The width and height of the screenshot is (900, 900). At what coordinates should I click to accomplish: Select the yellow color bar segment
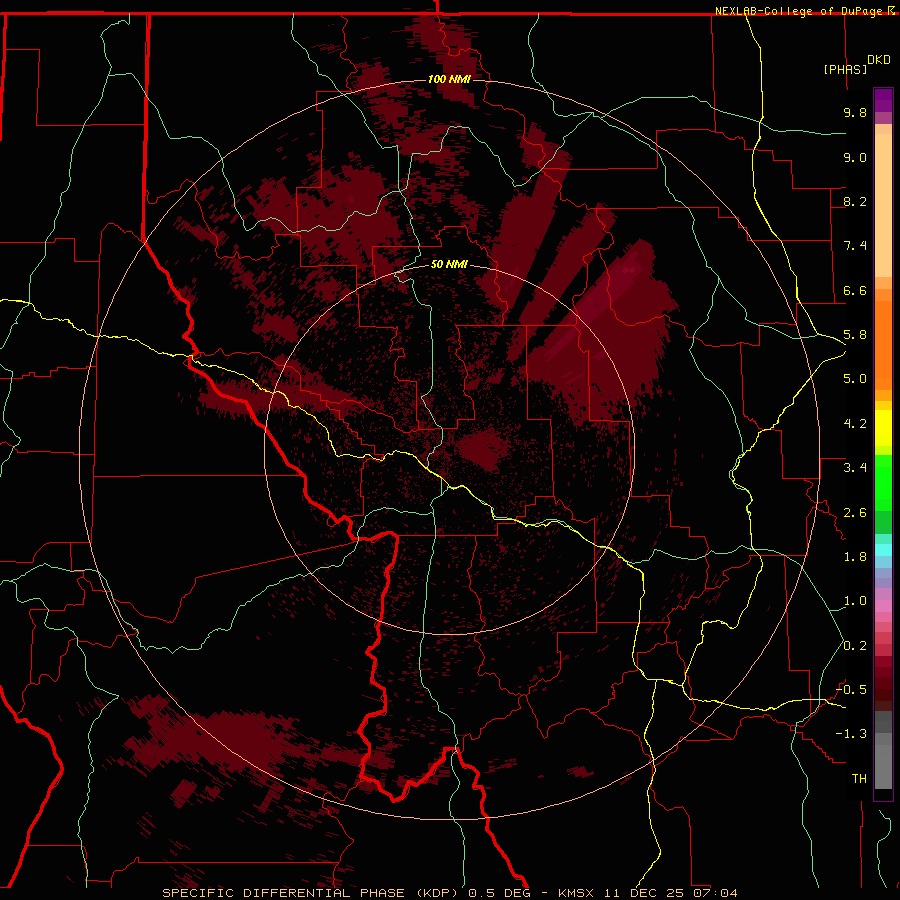click(883, 428)
